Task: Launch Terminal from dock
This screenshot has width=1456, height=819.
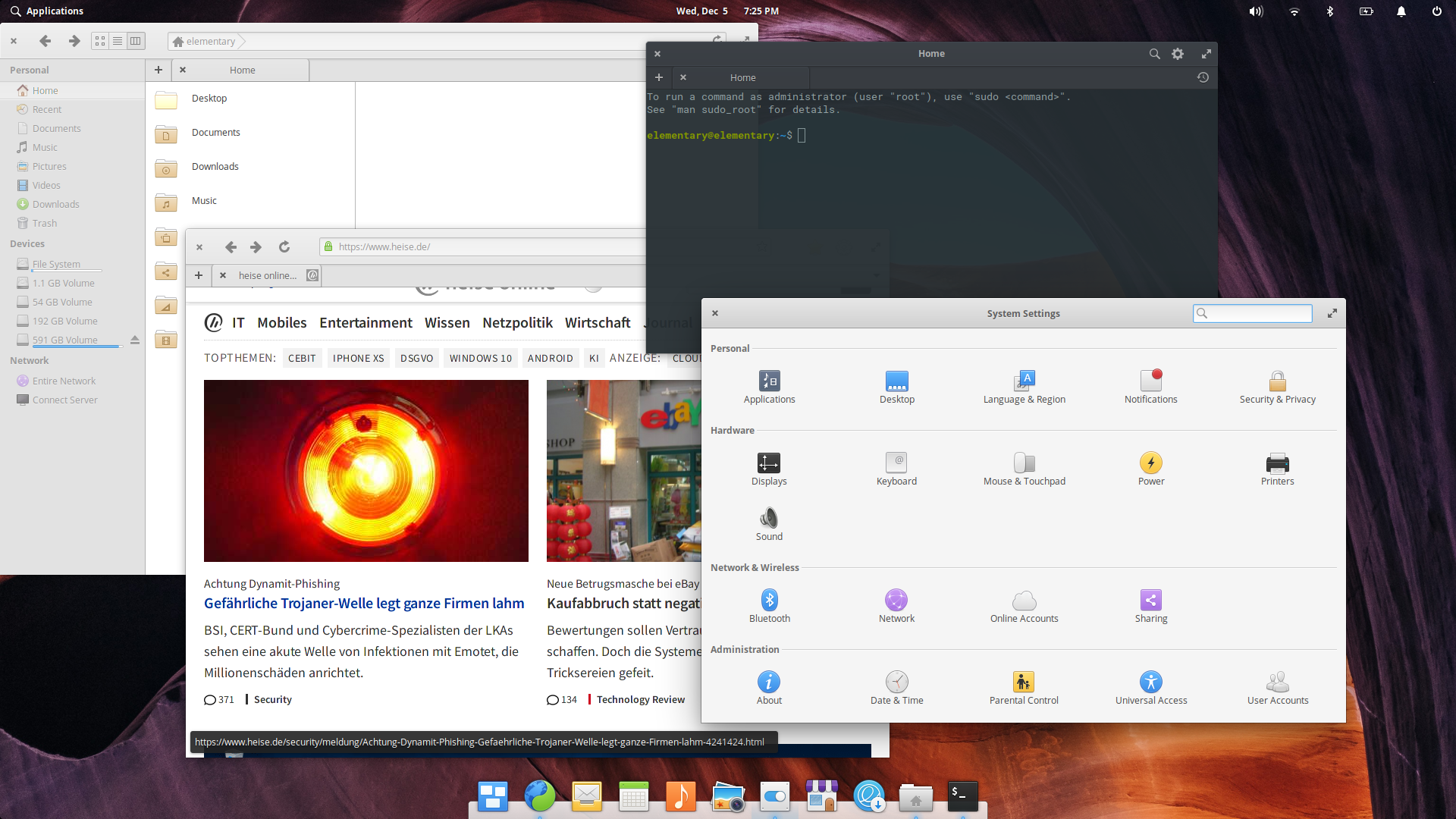Action: point(962,797)
